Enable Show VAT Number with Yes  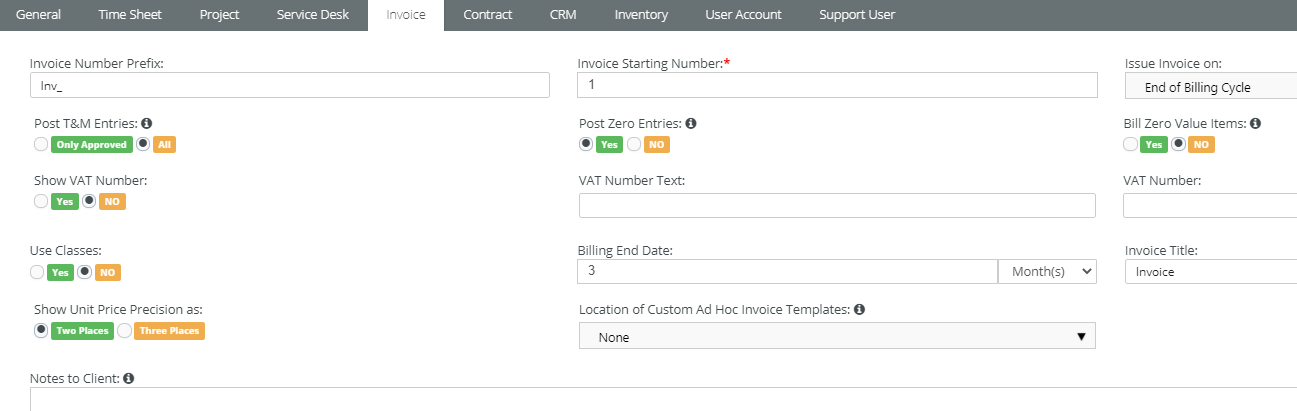click(x=41, y=201)
